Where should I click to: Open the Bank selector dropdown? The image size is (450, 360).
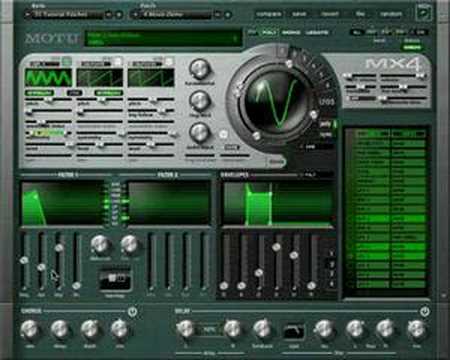click(x=65, y=14)
